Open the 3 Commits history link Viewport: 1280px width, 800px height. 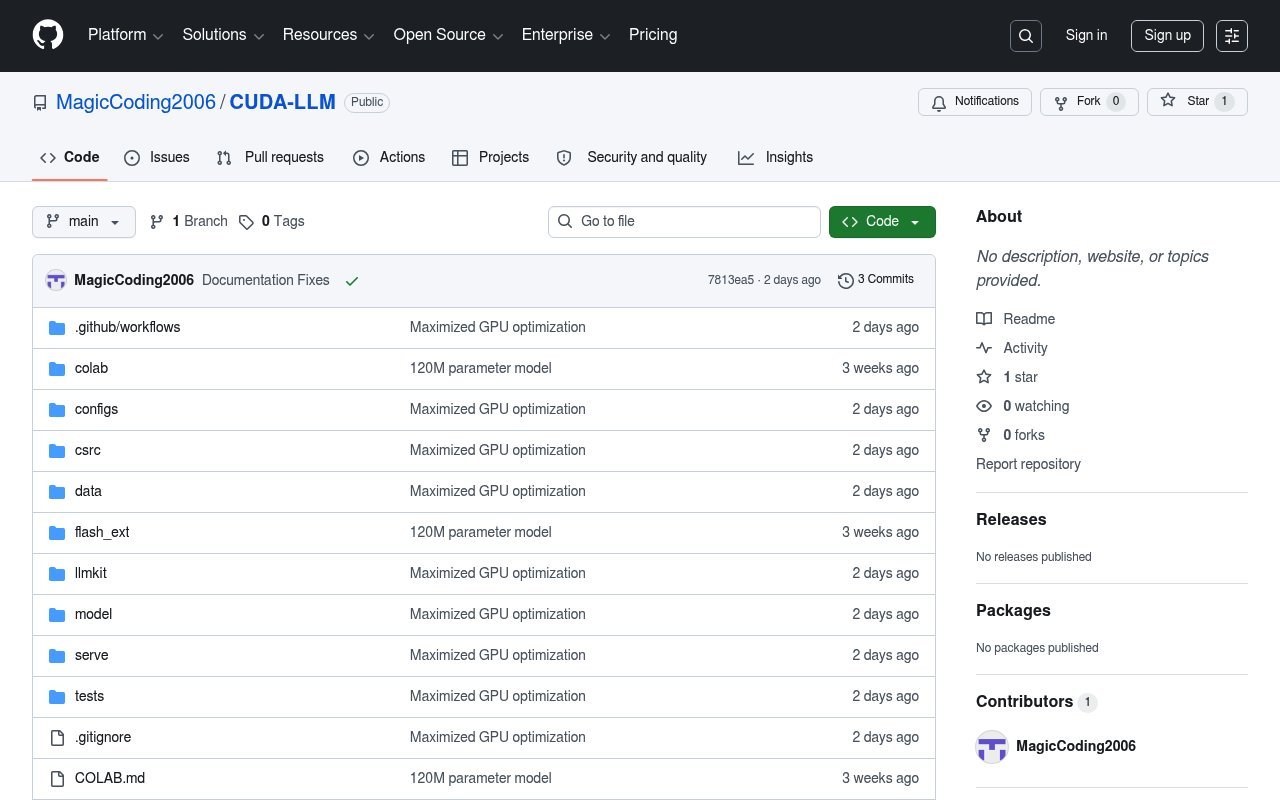pyautogui.click(x=876, y=280)
